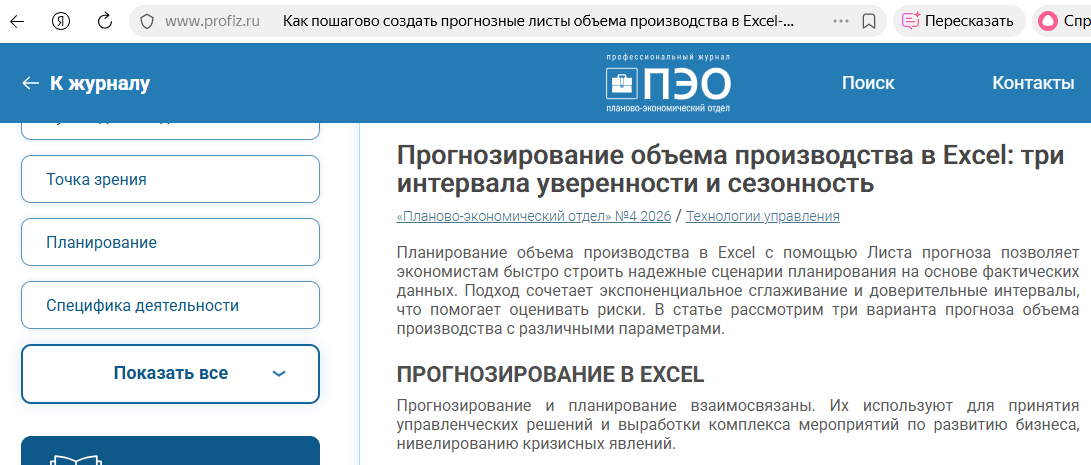
Task: Click the article title heading
Action: (730, 170)
